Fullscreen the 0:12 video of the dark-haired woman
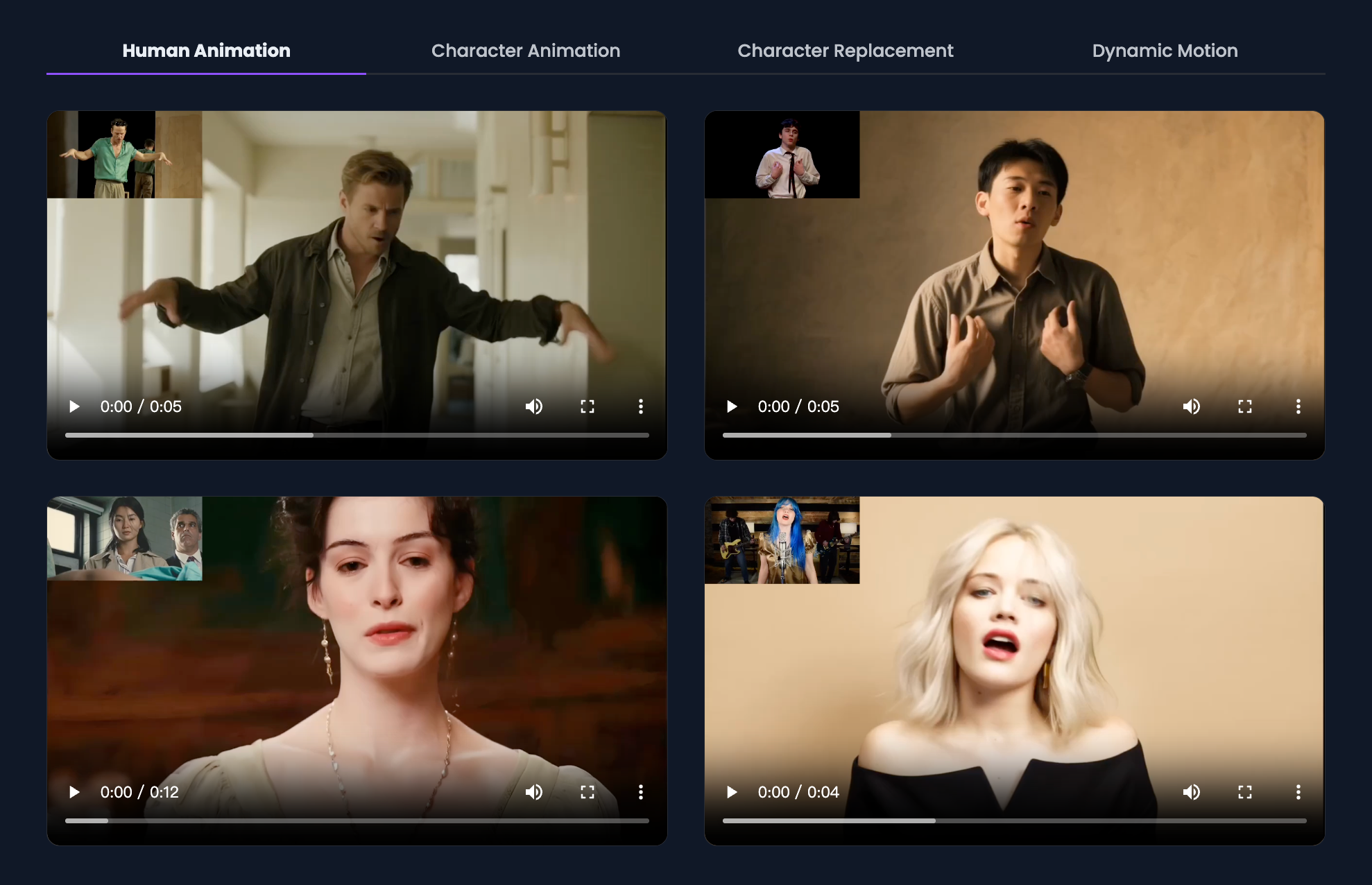The image size is (1372, 885). (x=588, y=792)
